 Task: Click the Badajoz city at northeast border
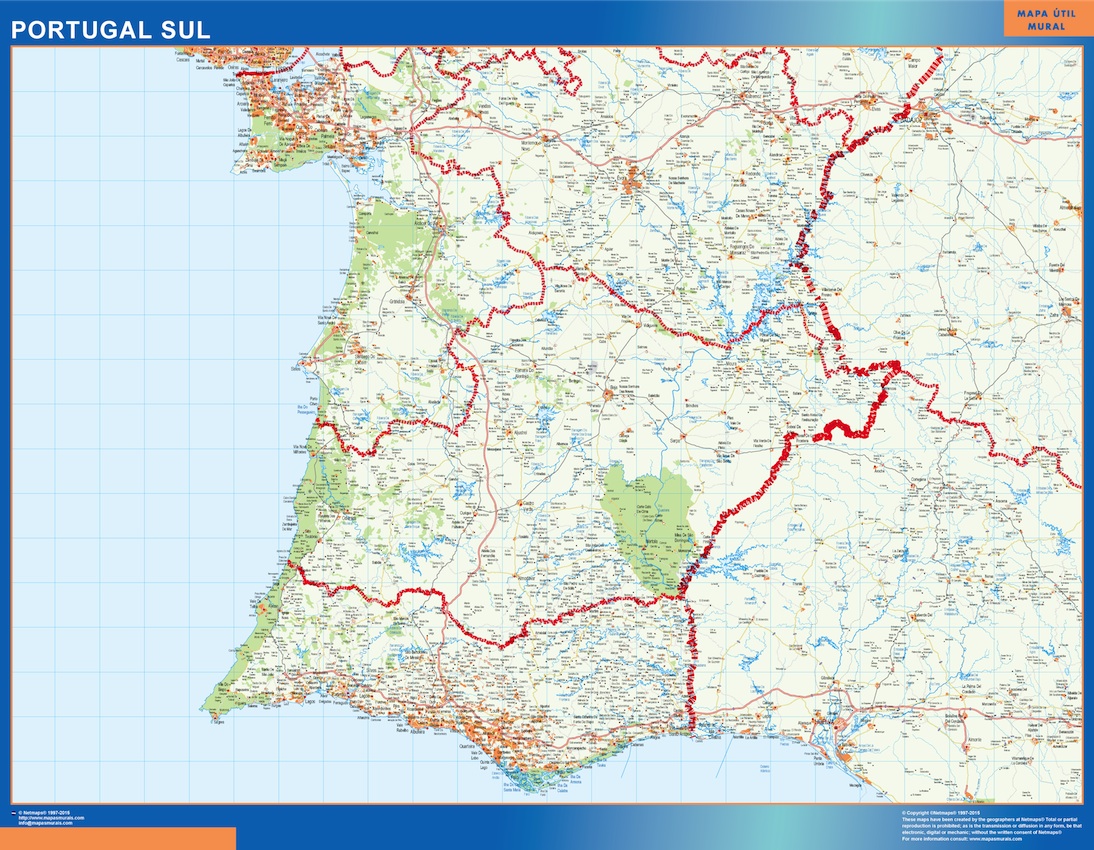[930, 113]
